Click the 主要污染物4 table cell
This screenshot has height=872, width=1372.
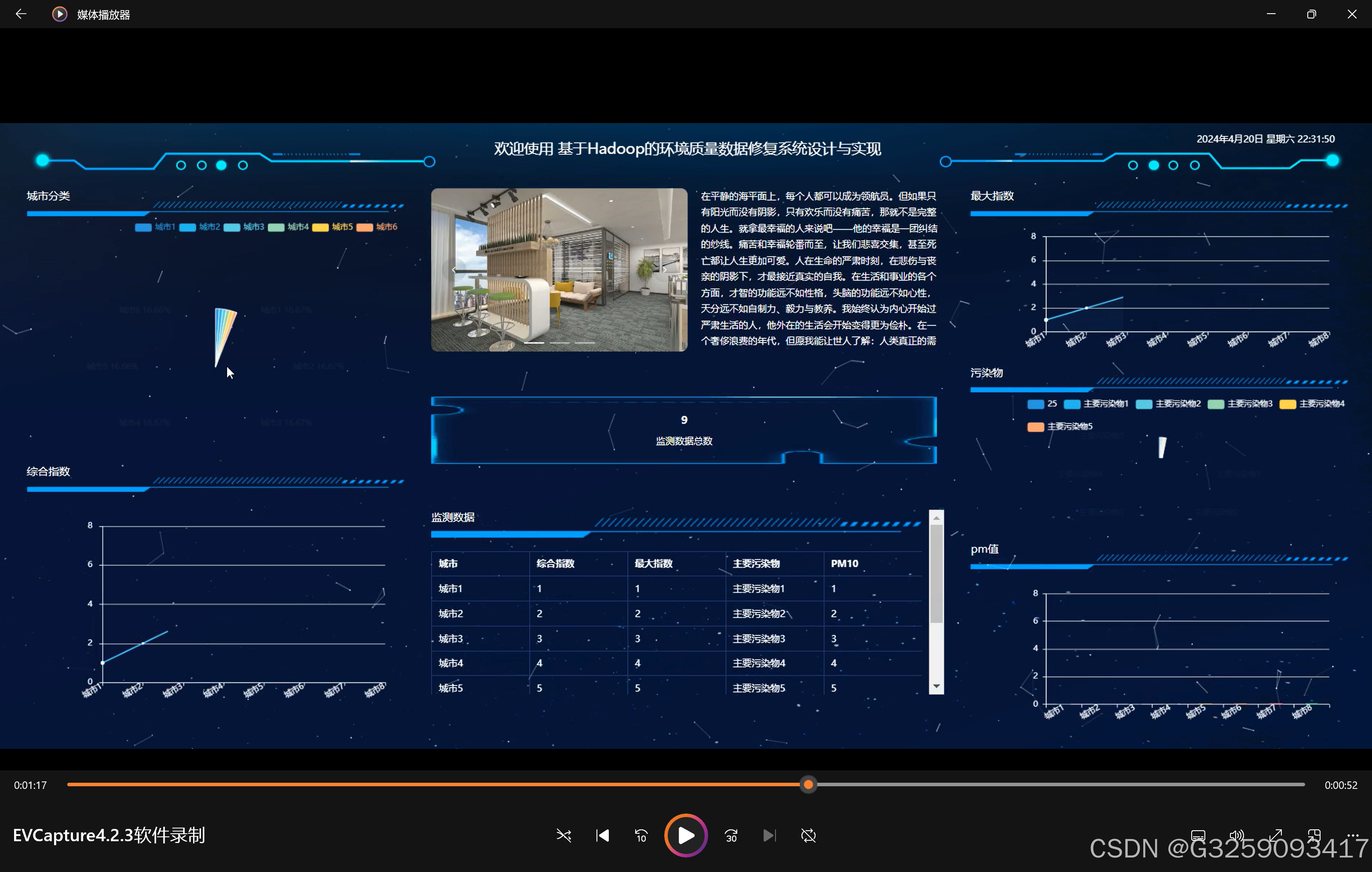coord(774,663)
